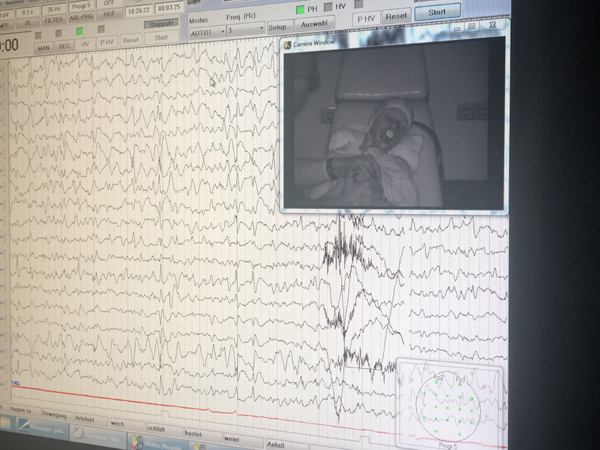Select the 00:03:25 elapsed time field
600x450 pixels.
[x=168, y=8]
